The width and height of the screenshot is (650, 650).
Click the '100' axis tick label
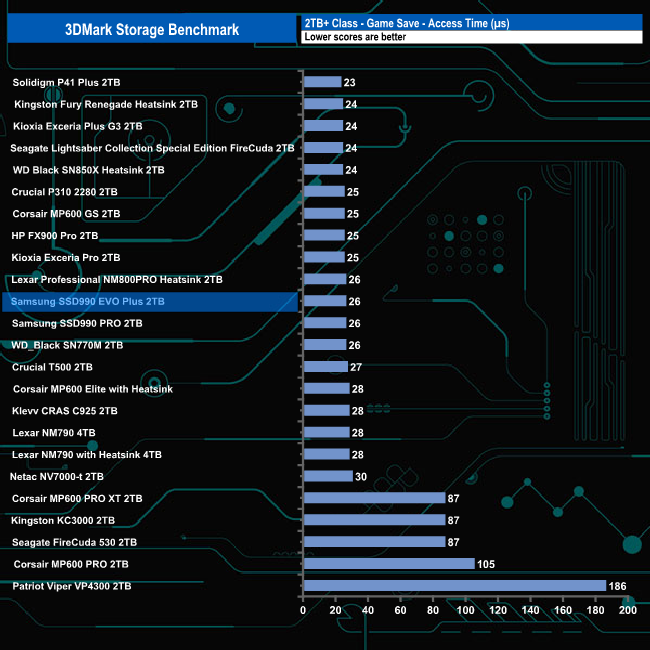[x=465, y=610]
